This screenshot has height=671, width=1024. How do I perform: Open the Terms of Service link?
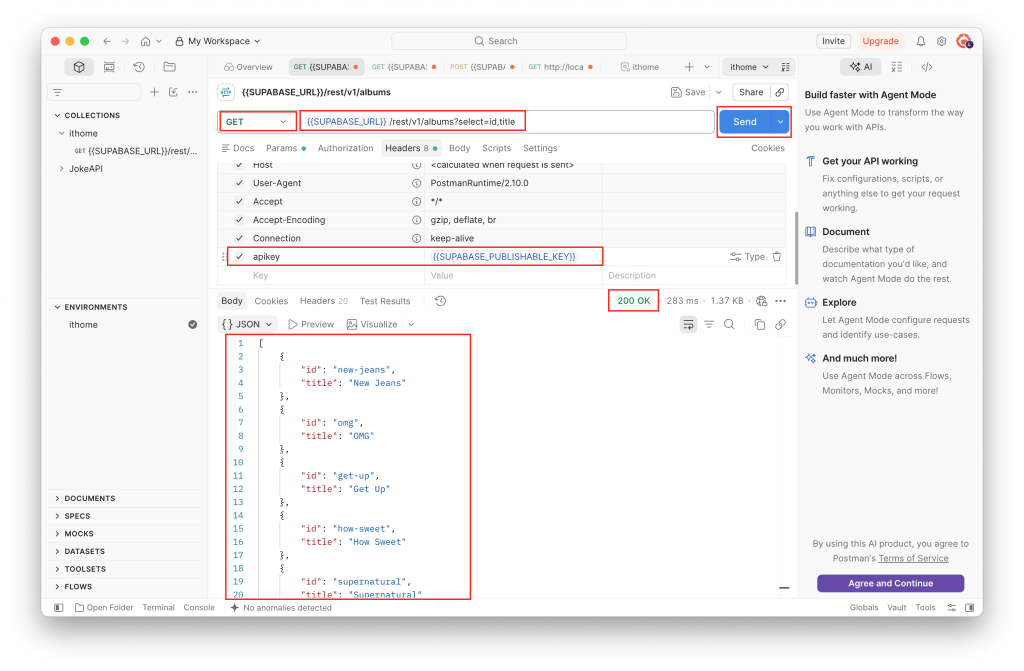click(913, 559)
